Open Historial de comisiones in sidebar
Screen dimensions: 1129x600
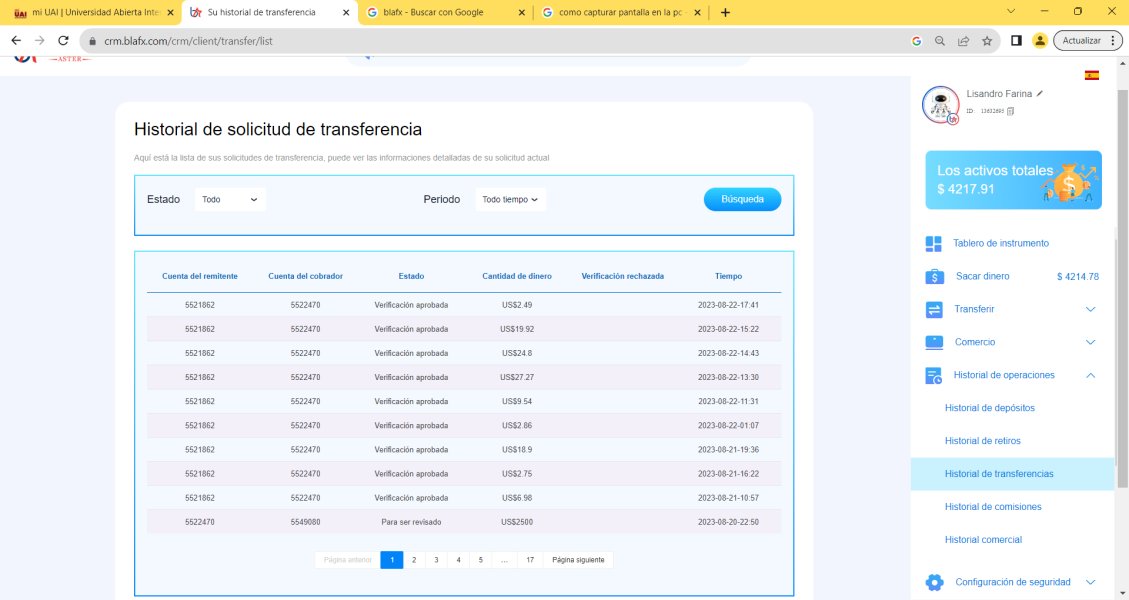pos(992,507)
